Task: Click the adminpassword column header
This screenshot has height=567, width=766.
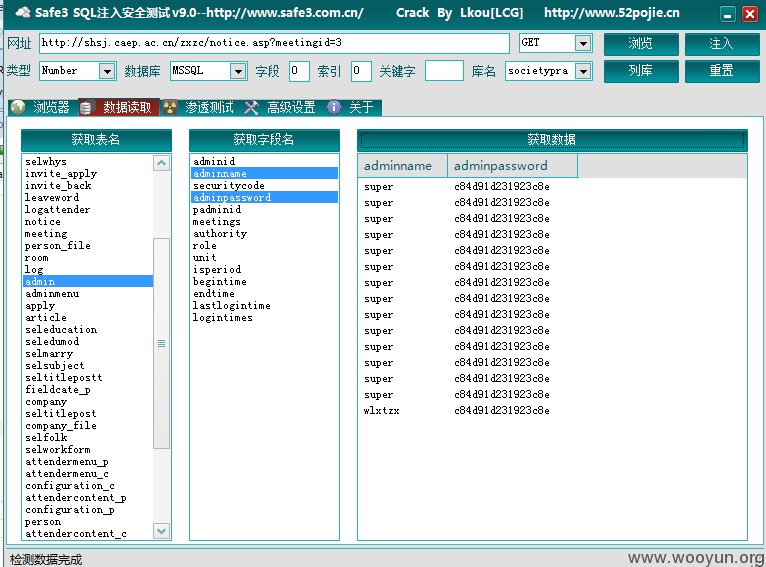Action: click(512, 166)
